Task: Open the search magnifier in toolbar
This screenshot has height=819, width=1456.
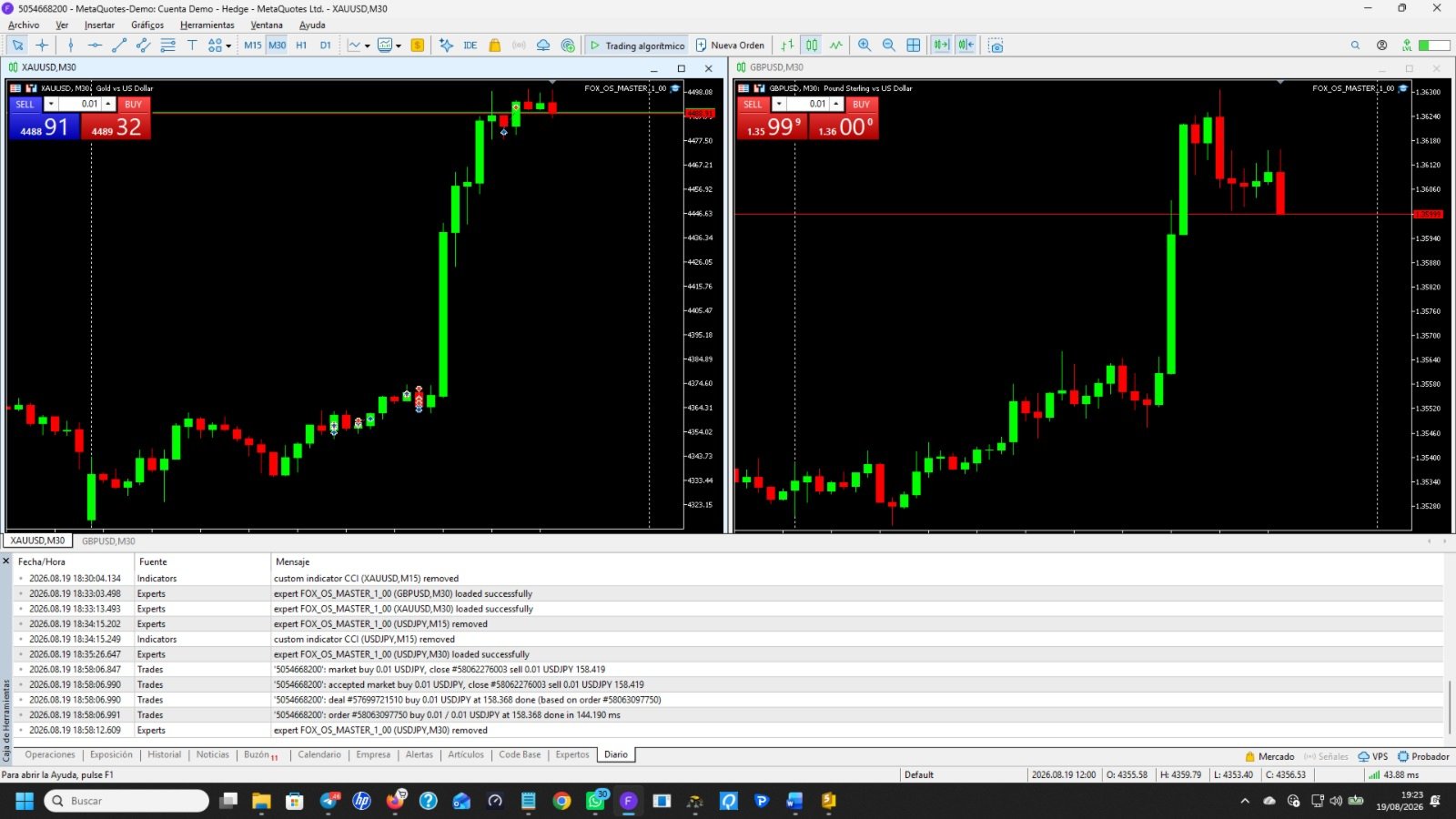Action: click(x=1355, y=45)
